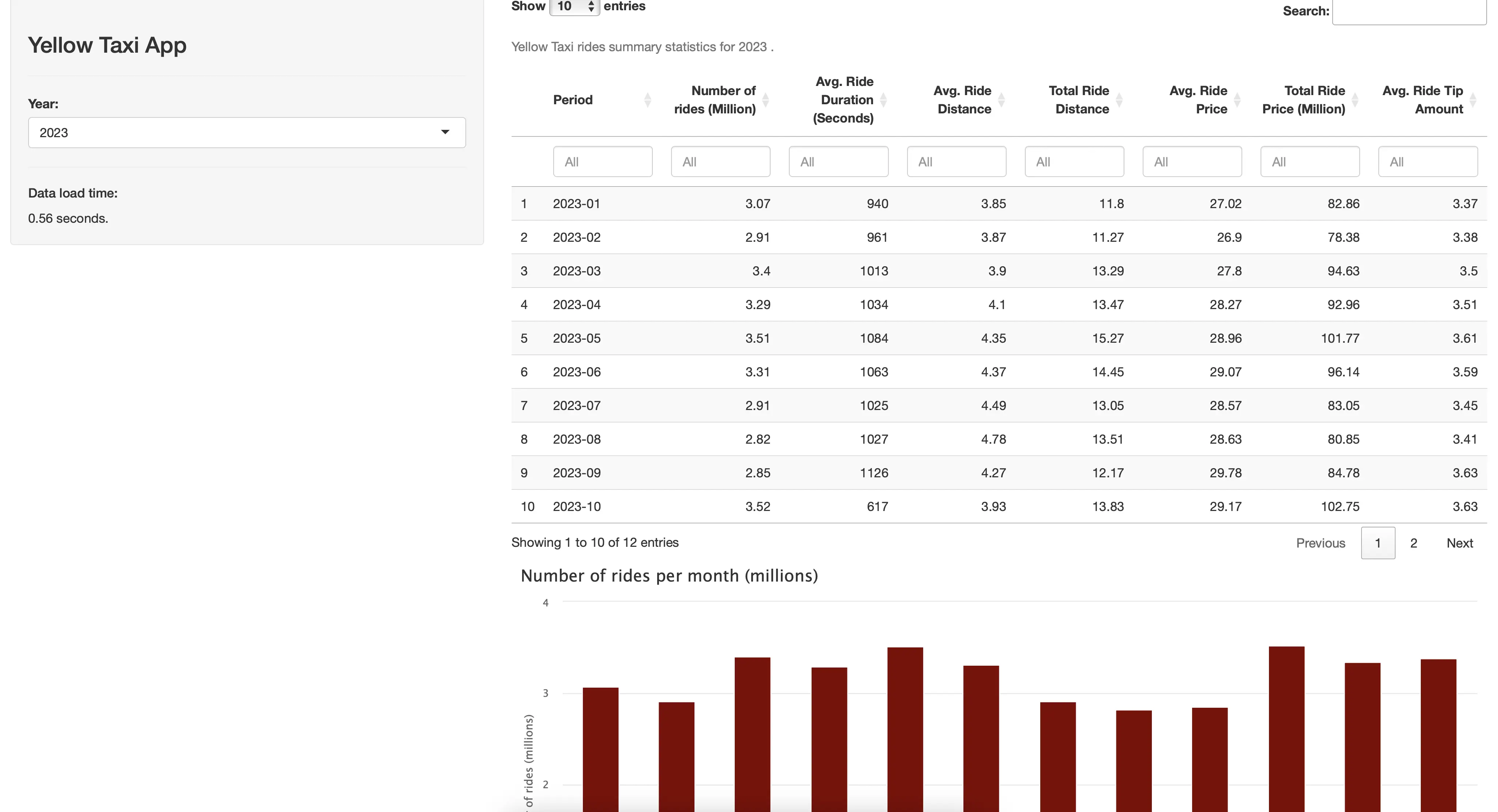Click the 1126 duration value
This screenshot has height=812, width=1498.
[874, 473]
